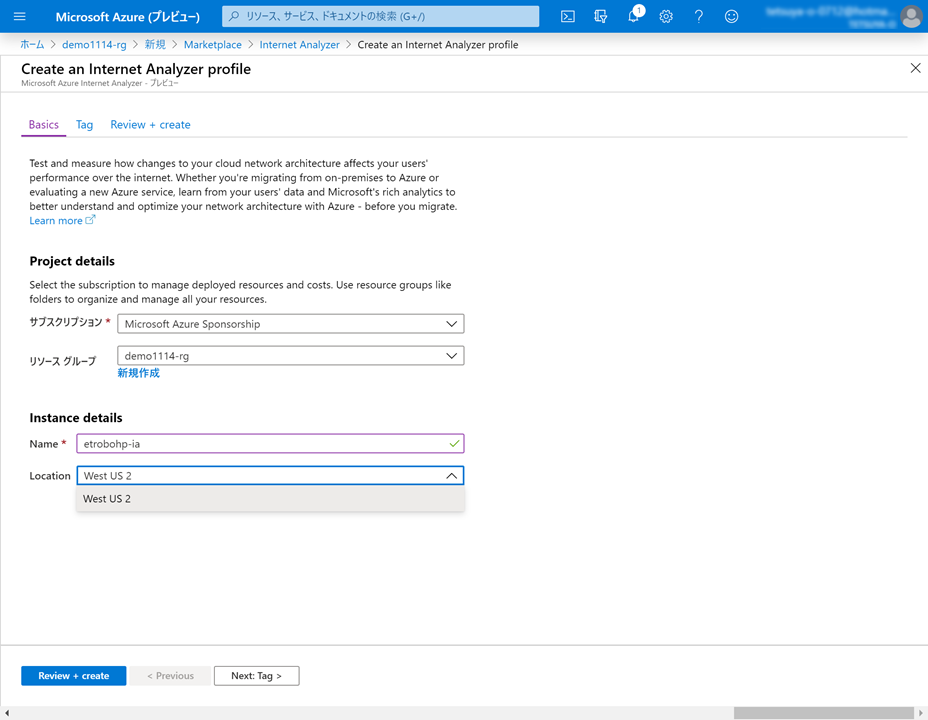
Task: Expand the resource group dropdown
Action: tap(290, 356)
